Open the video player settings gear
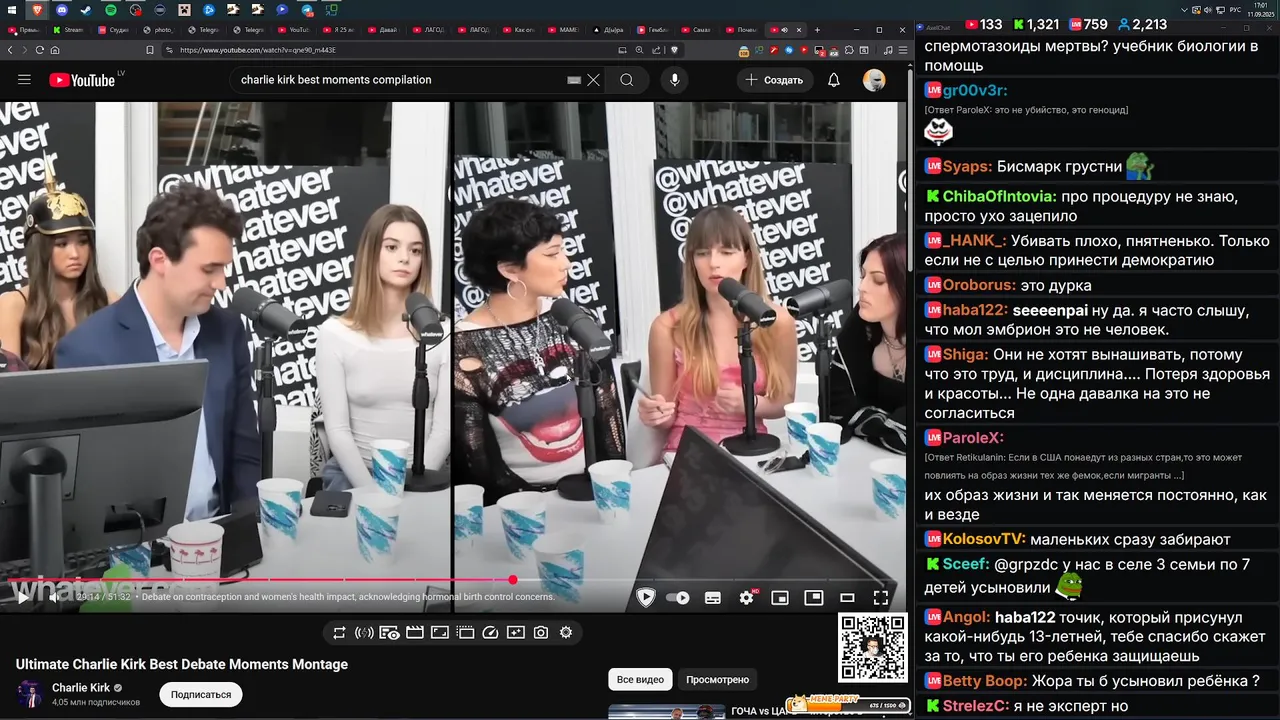Image resolution: width=1280 pixels, height=720 pixels. pyautogui.click(x=746, y=598)
